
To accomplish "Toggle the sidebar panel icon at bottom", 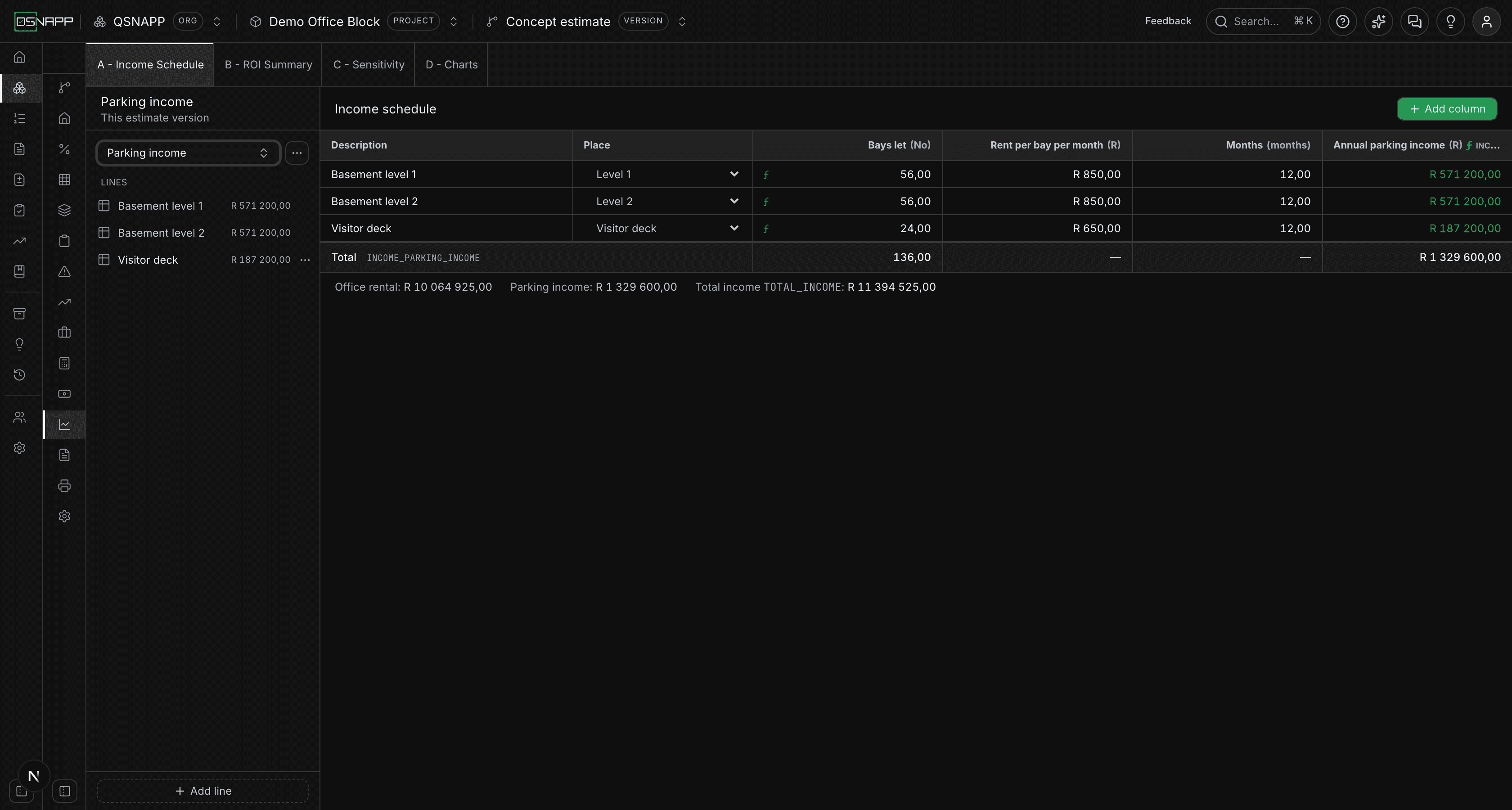I will (64, 791).
